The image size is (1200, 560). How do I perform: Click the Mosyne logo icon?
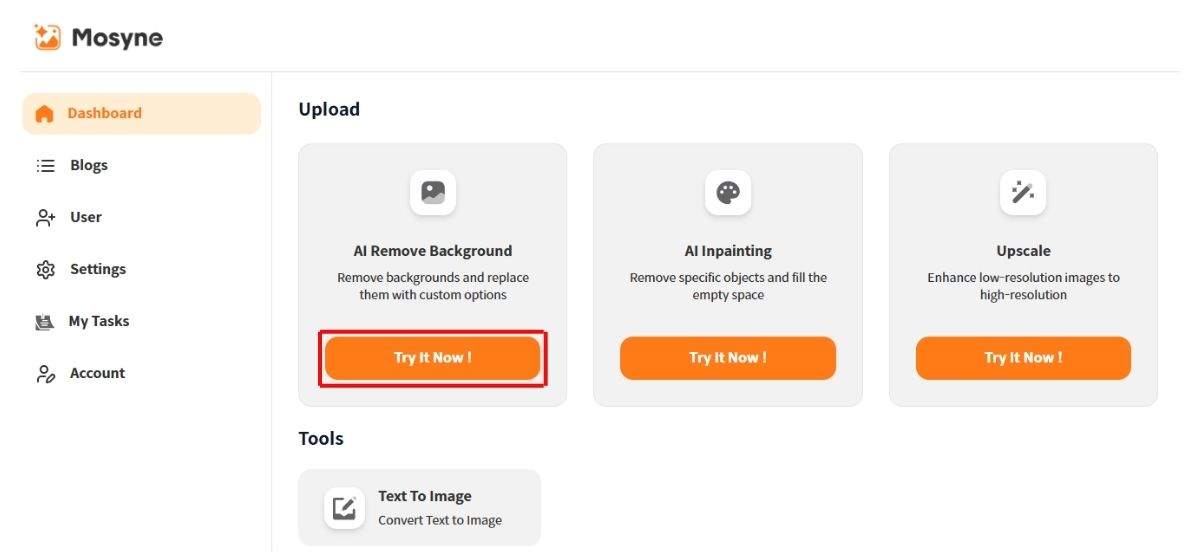47,38
